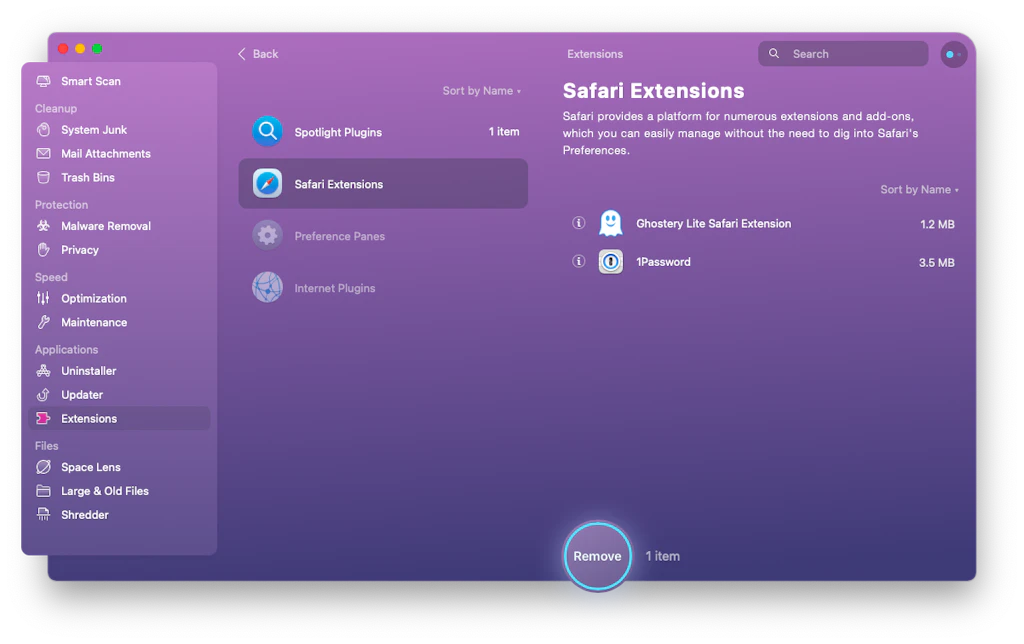Launch the Shredder tool

82,514
